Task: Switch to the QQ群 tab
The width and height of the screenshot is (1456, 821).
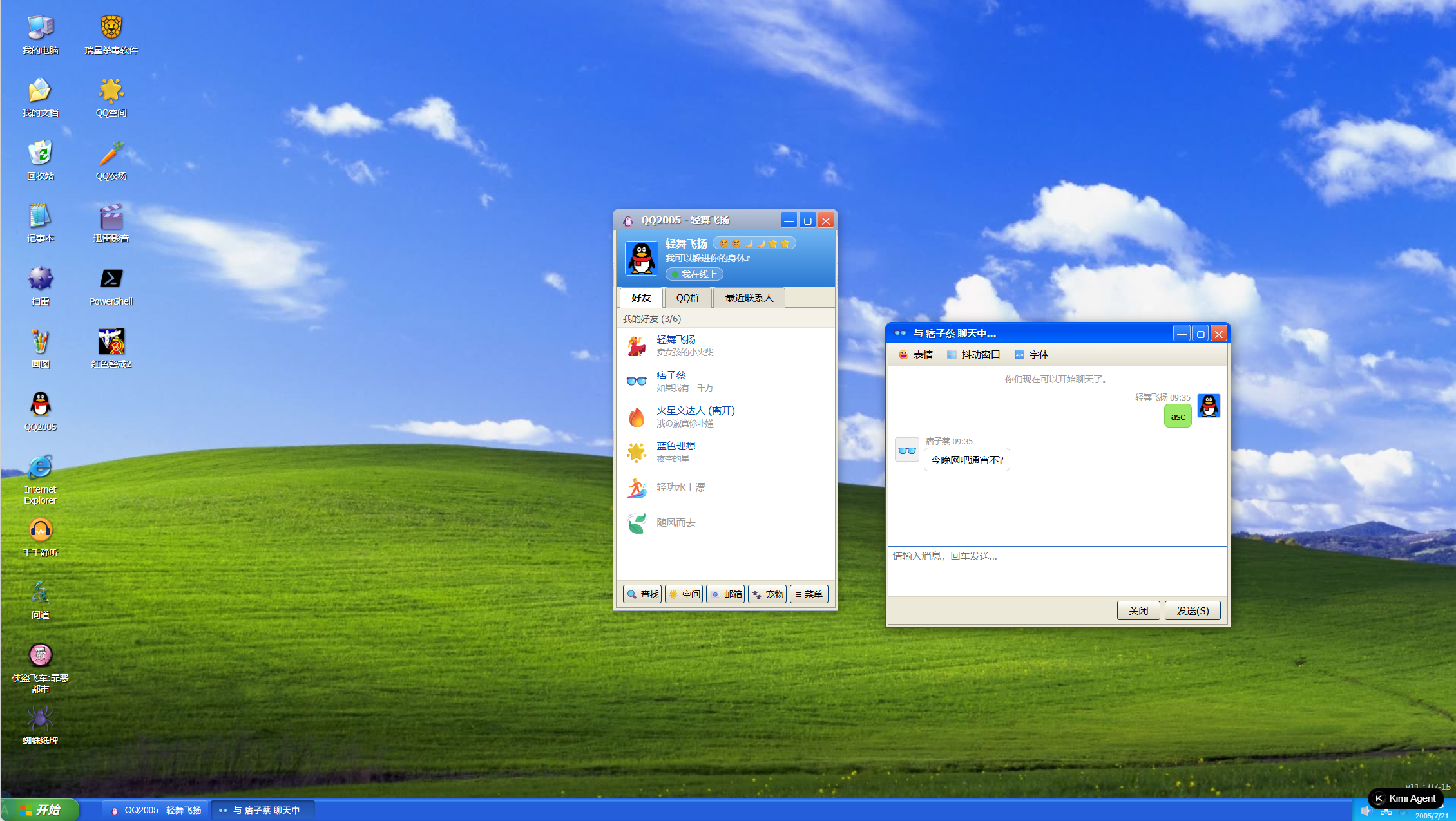Action: (x=688, y=298)
